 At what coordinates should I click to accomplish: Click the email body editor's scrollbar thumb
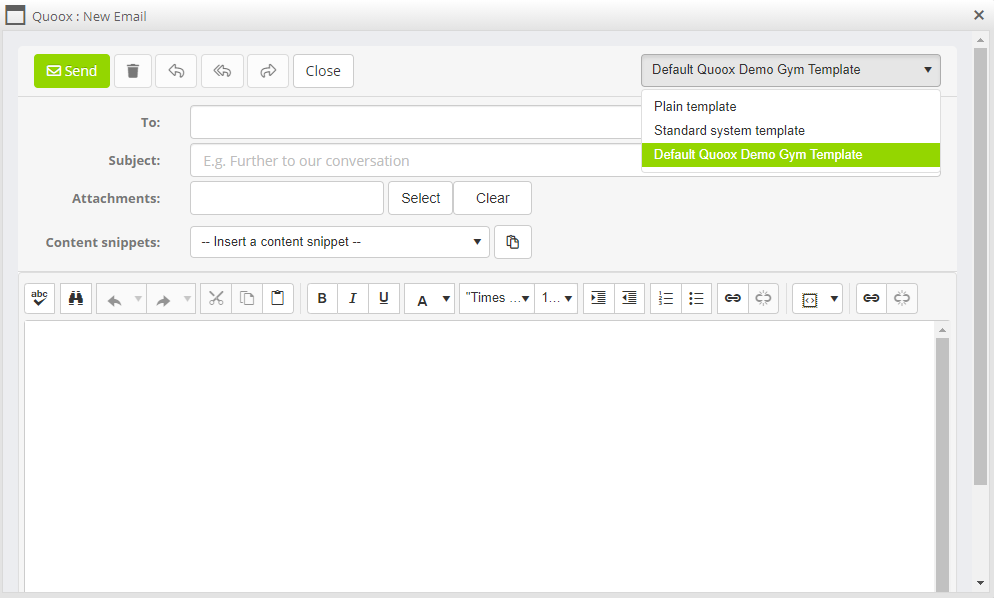point(942,465)
